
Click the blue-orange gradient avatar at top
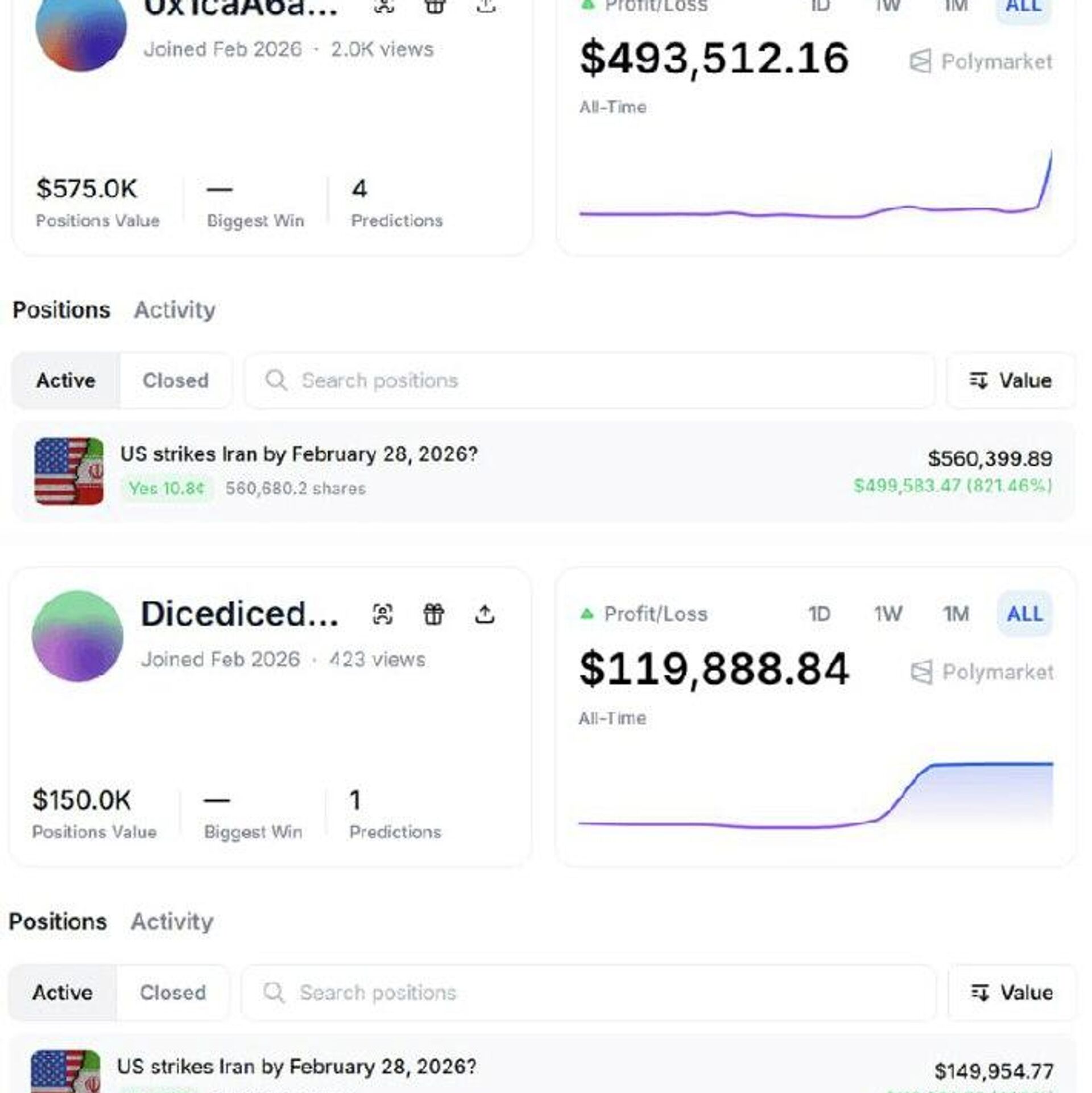pos(81,28)
